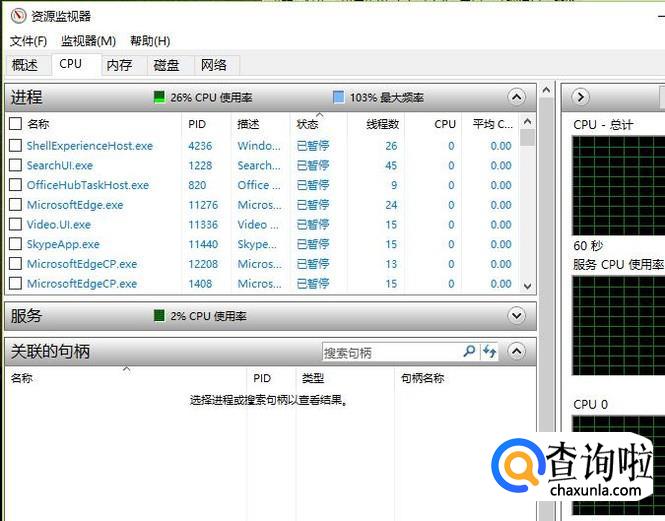Click the process list scrollbar thumb
This screenshot has width=665, height=521.
pos(528,138)
